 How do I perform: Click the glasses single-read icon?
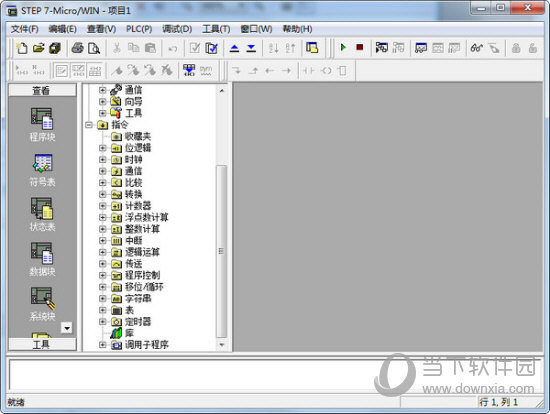[476, 48]
